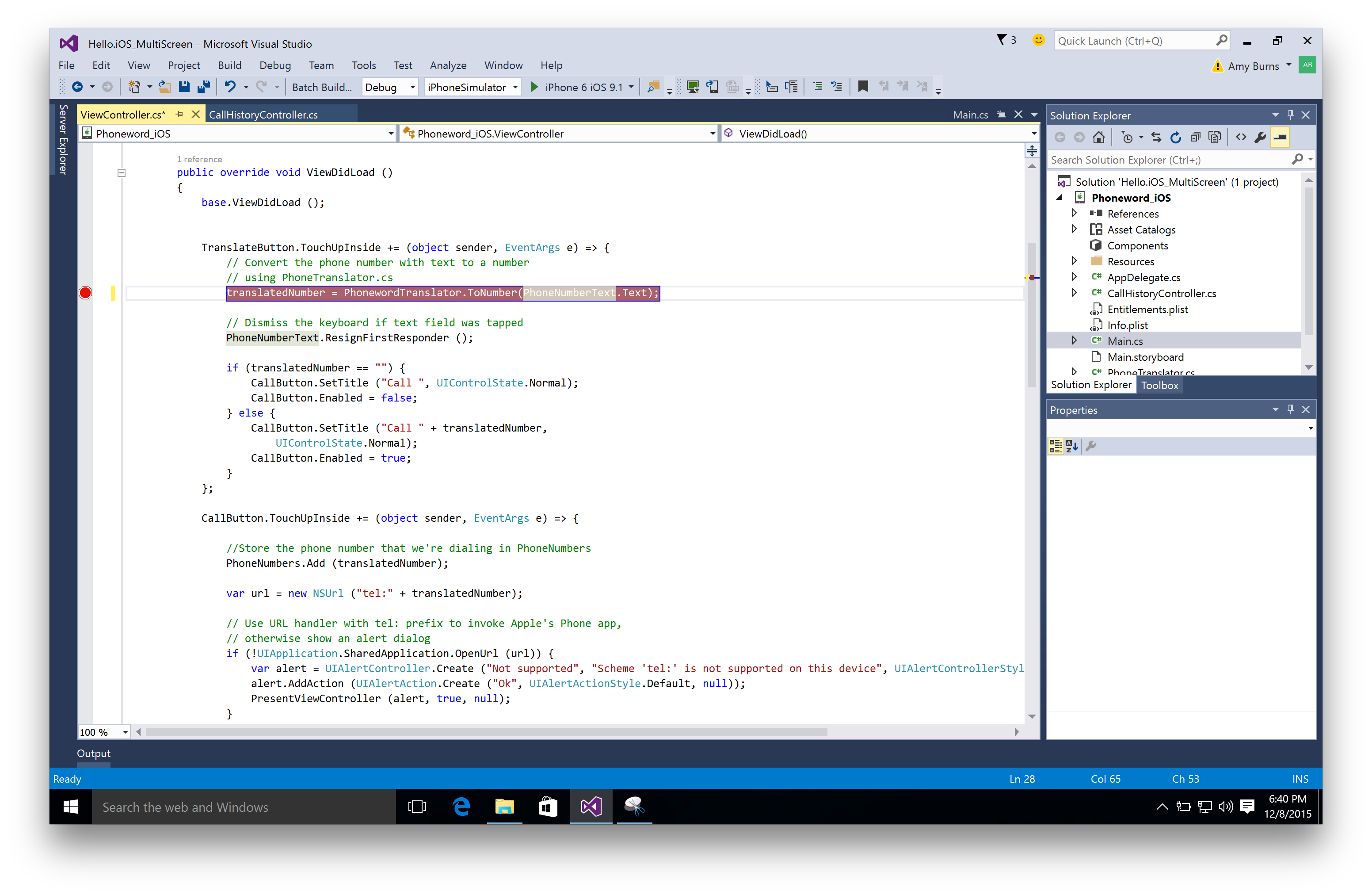
Task: Open the Debug menu
Action: point(275,65)
